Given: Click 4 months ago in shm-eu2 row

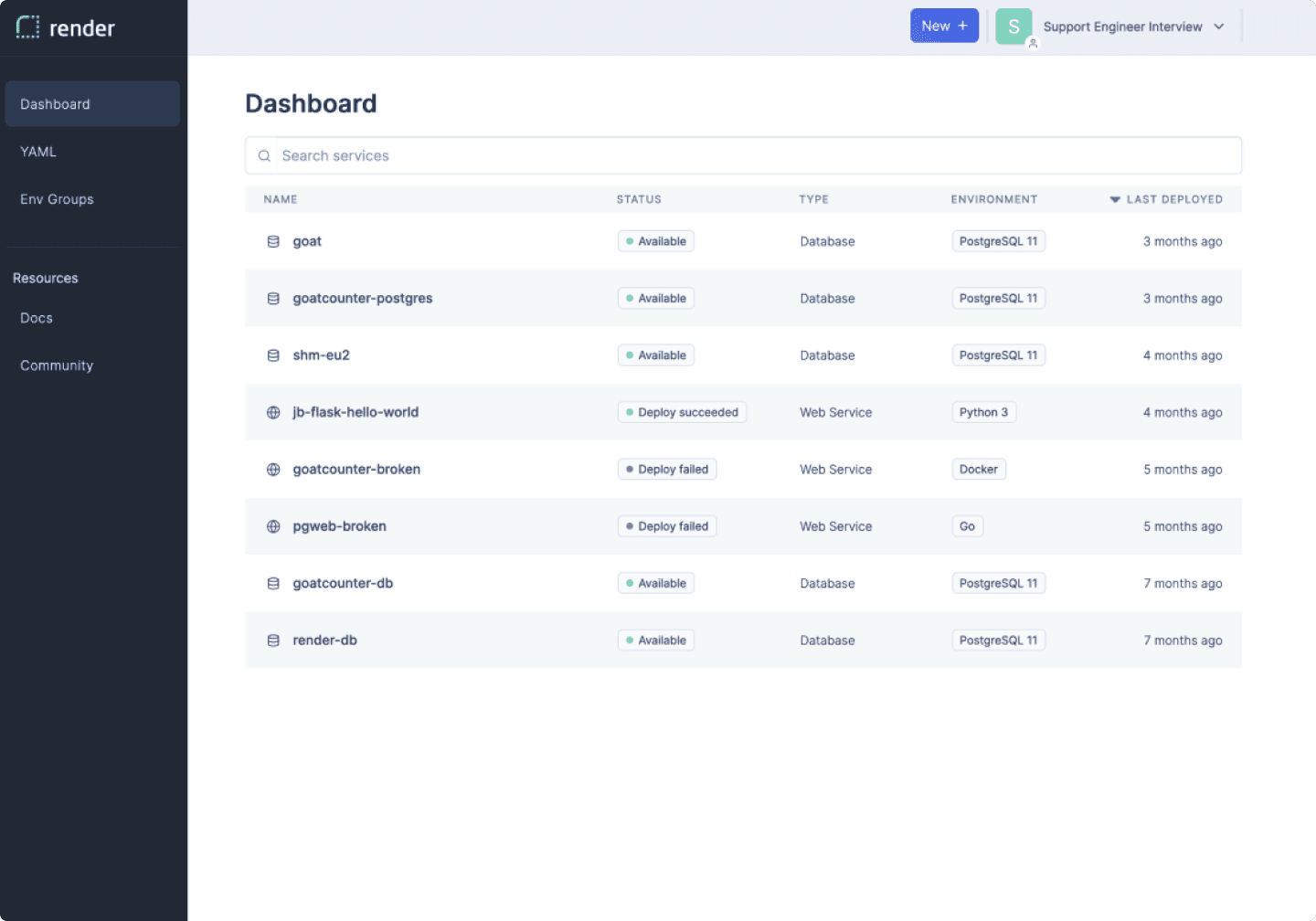Looking at the screenshot, I should pos(1183,355).
